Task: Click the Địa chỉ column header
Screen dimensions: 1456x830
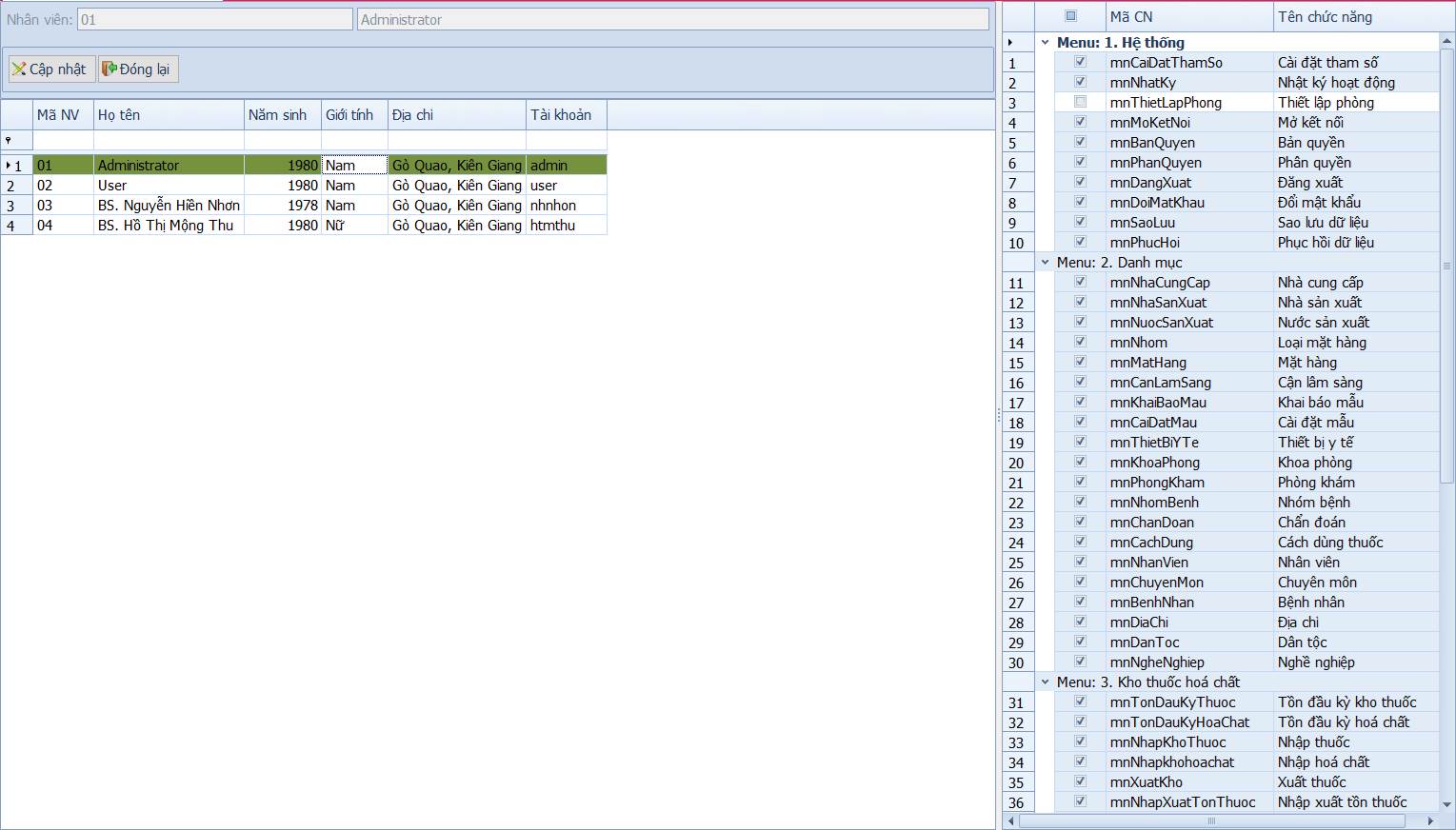Action: point(457,114)
